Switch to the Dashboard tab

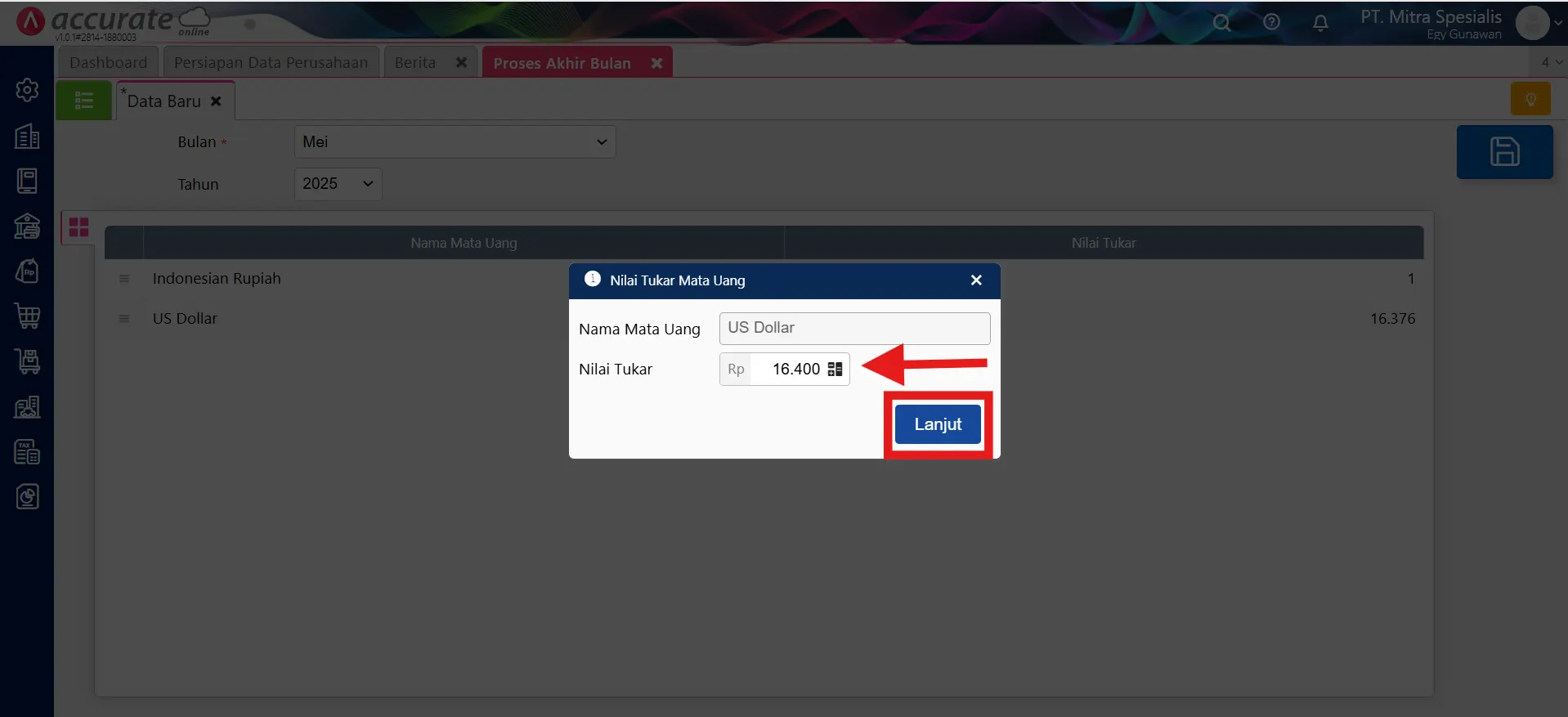[x=108, y=63]
